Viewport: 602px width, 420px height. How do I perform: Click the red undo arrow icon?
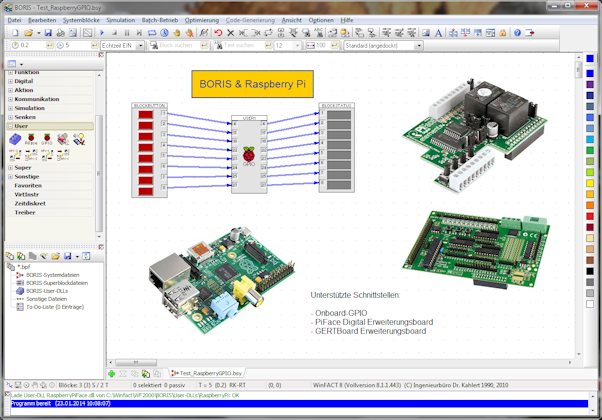(x=218, y=33)
